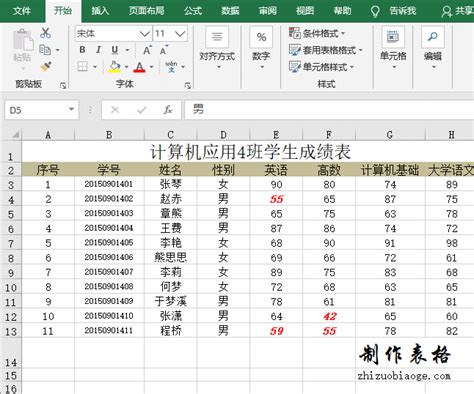The height and width of the screenshot is (394, 474).
Task: Open fill color dropdown arrow
Action: [126, 67]
